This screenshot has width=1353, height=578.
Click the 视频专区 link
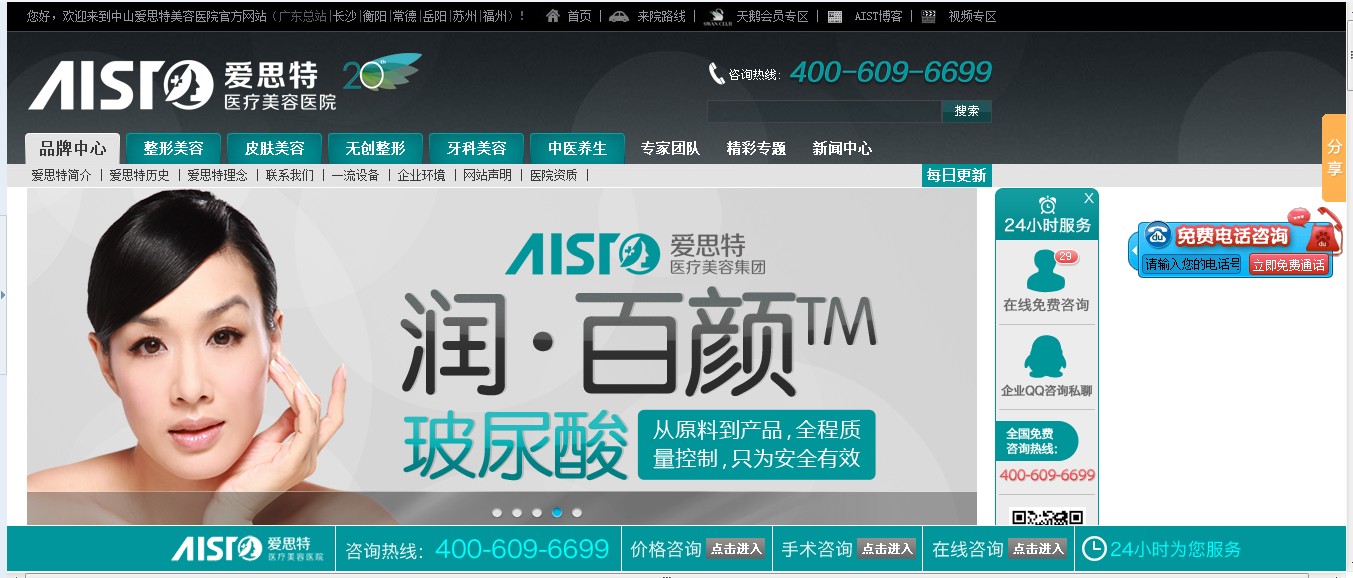pos(972,16)
